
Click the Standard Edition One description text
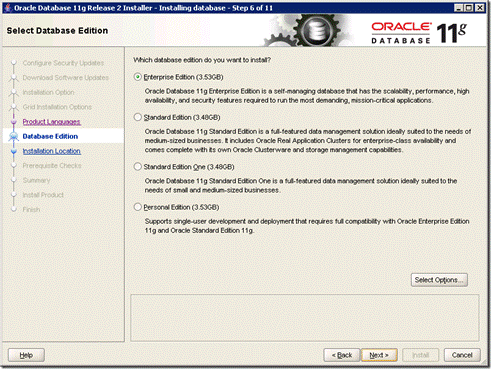pos(301,185)
